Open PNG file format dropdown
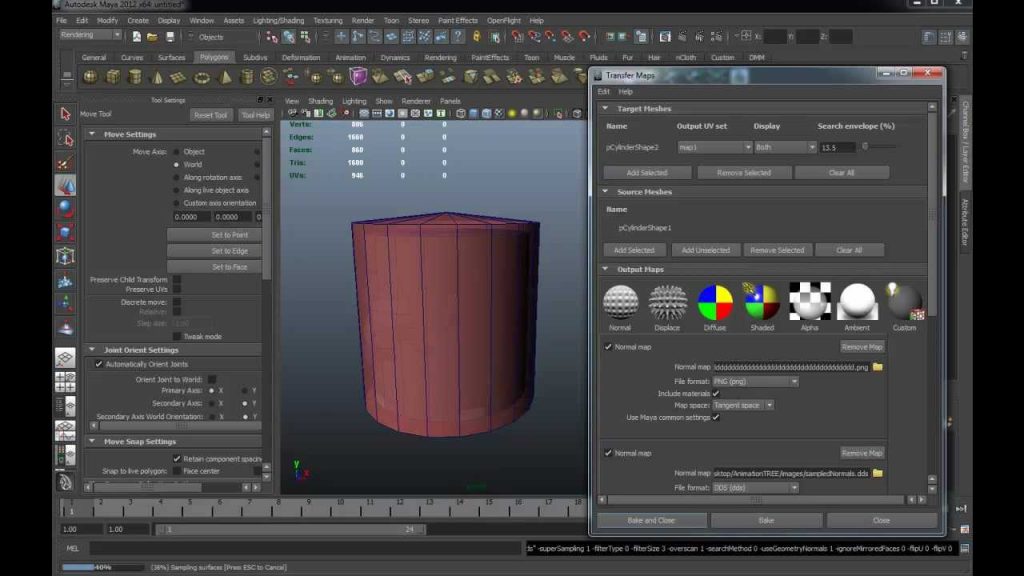 [756, 381]
